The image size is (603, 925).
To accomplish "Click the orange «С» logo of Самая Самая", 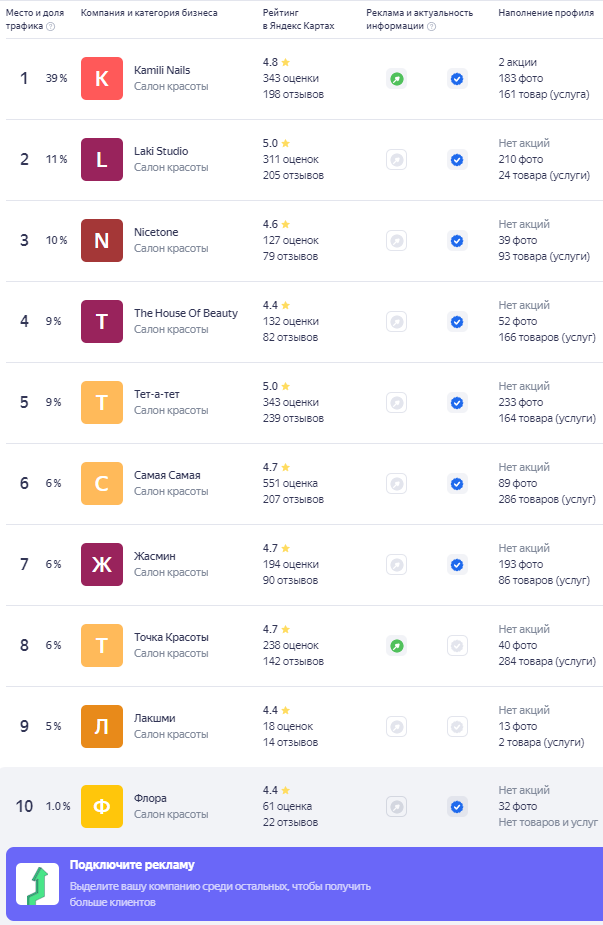I will [101, 483].
